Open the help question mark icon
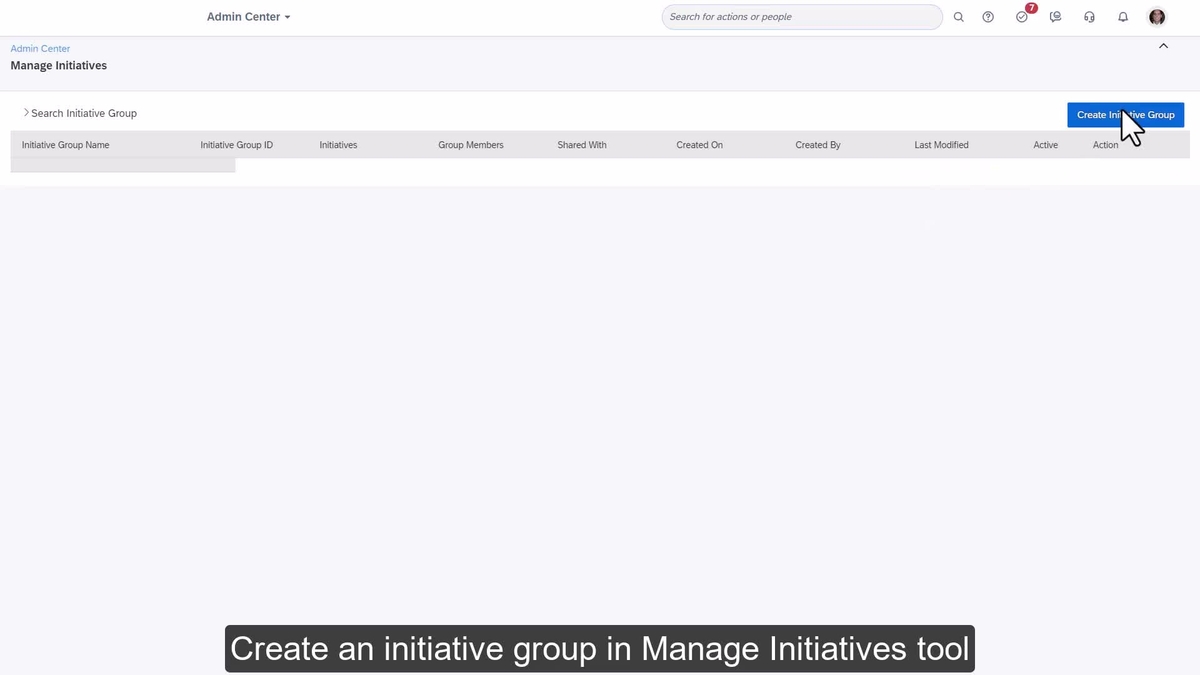The height and width of the screenshot is (675, 1200). 988,17
